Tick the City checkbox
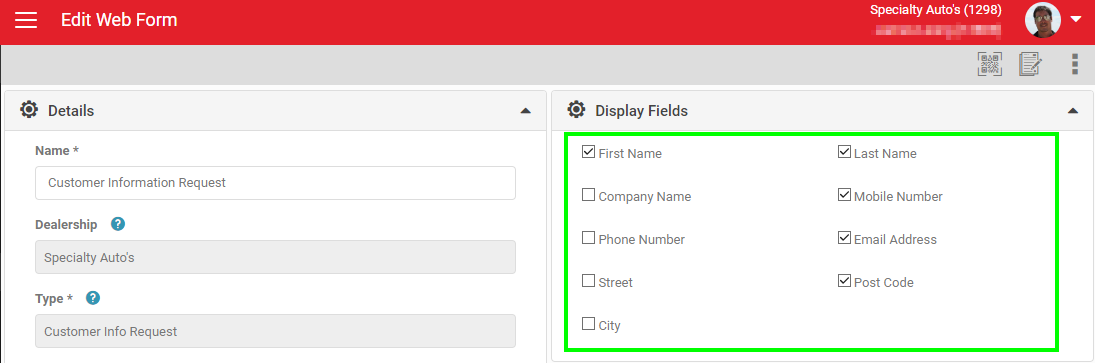1095x363 pixels. pos(588,324)
